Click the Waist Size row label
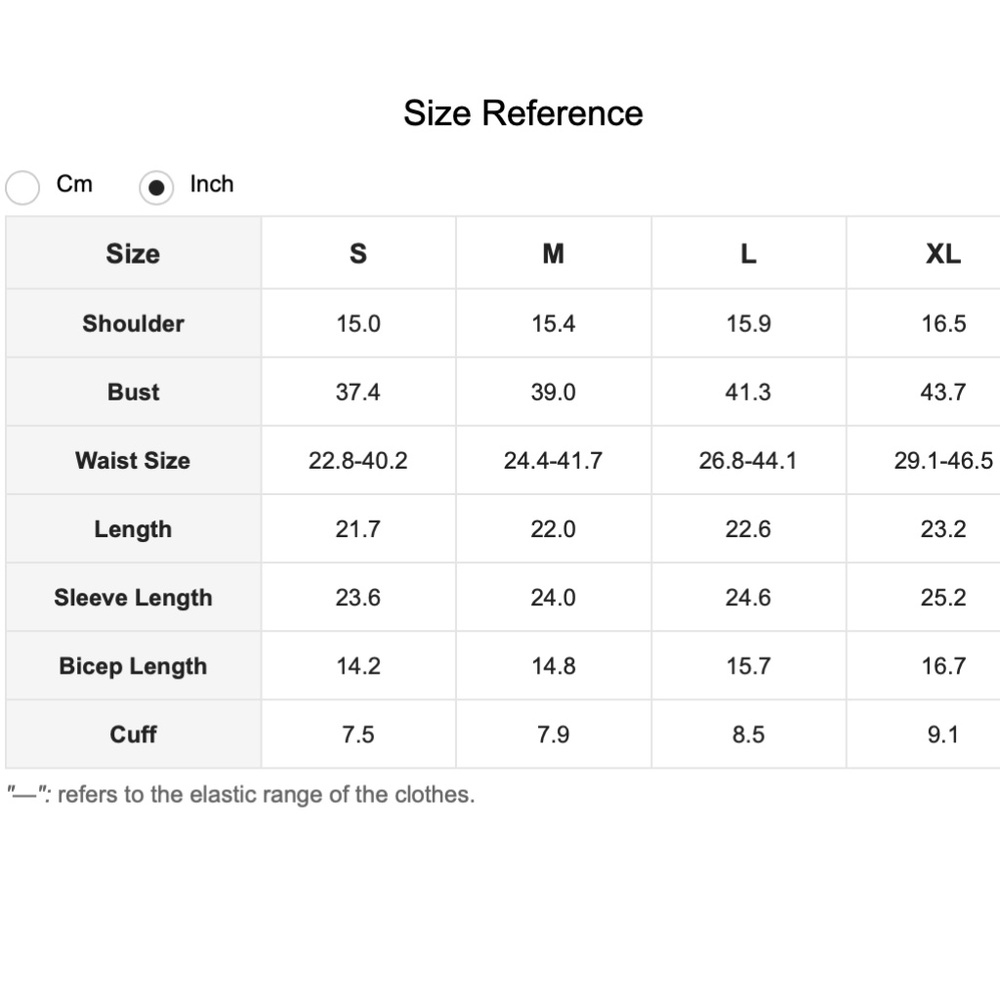The image size is (1000, 1000). coord(133,460)
